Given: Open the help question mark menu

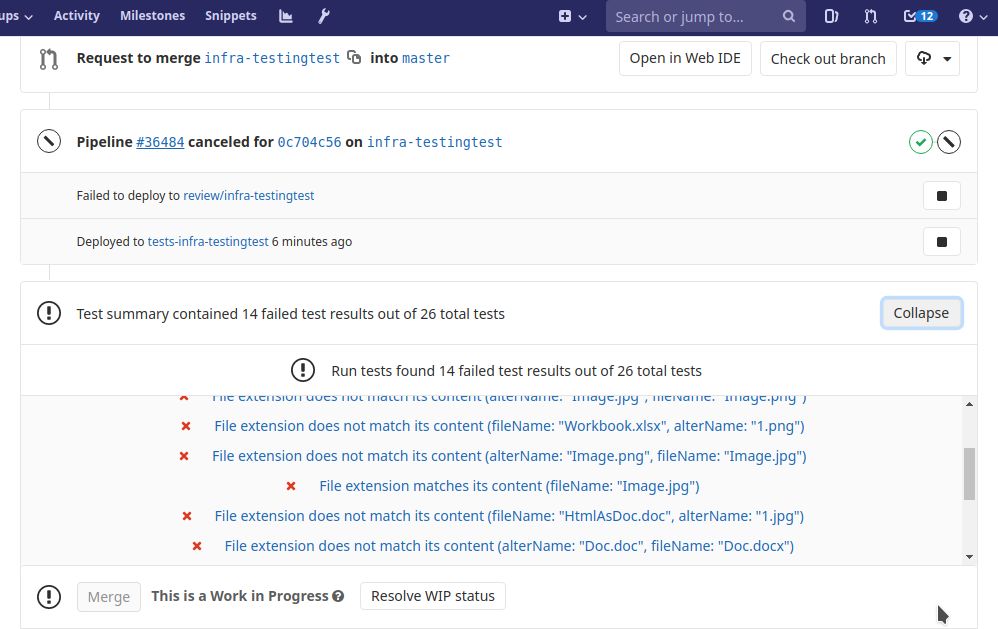Looking at the screenshot, I should tap(973, 17).
